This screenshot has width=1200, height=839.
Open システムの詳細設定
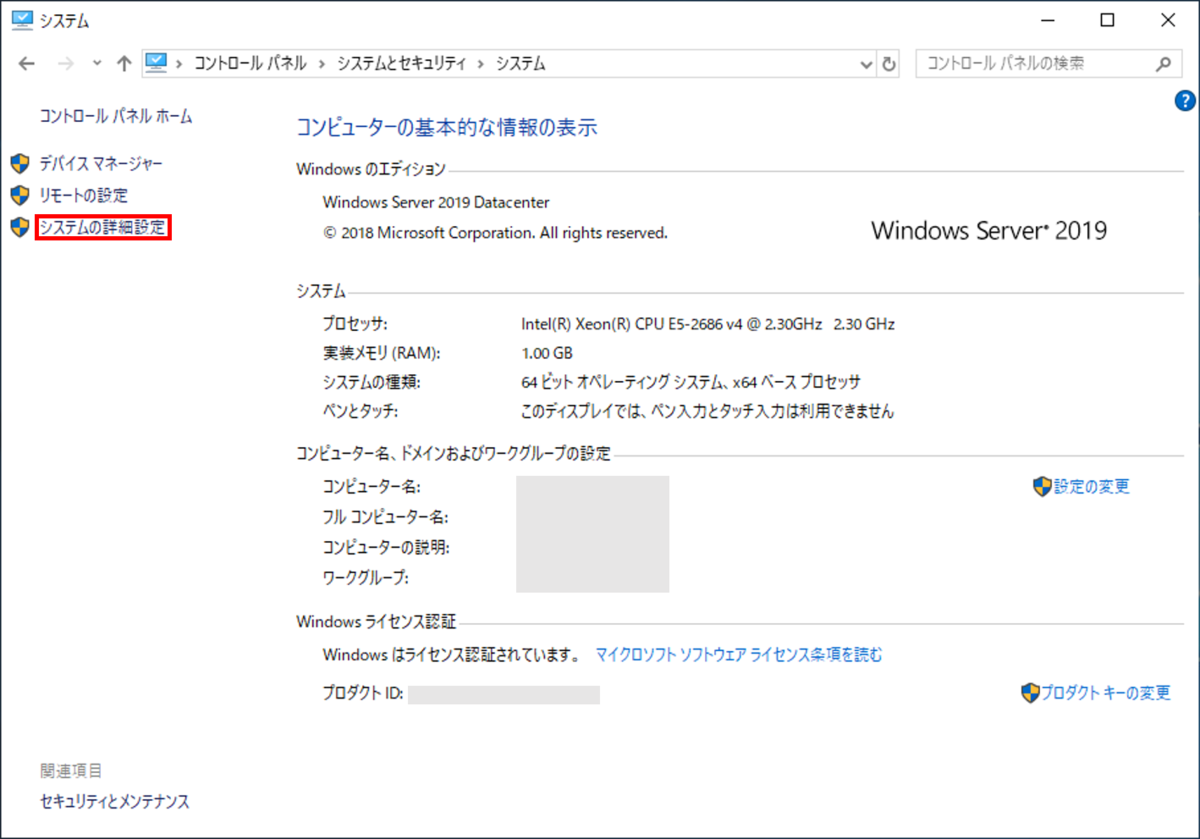point(104,227)
